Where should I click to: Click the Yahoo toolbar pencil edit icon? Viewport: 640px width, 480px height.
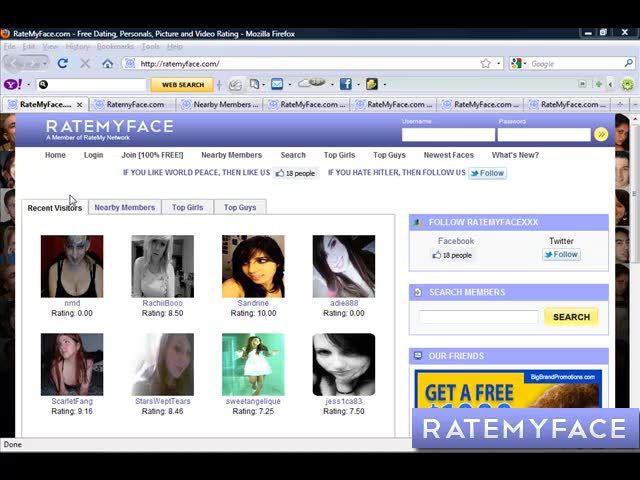click(x=235, y=84)
